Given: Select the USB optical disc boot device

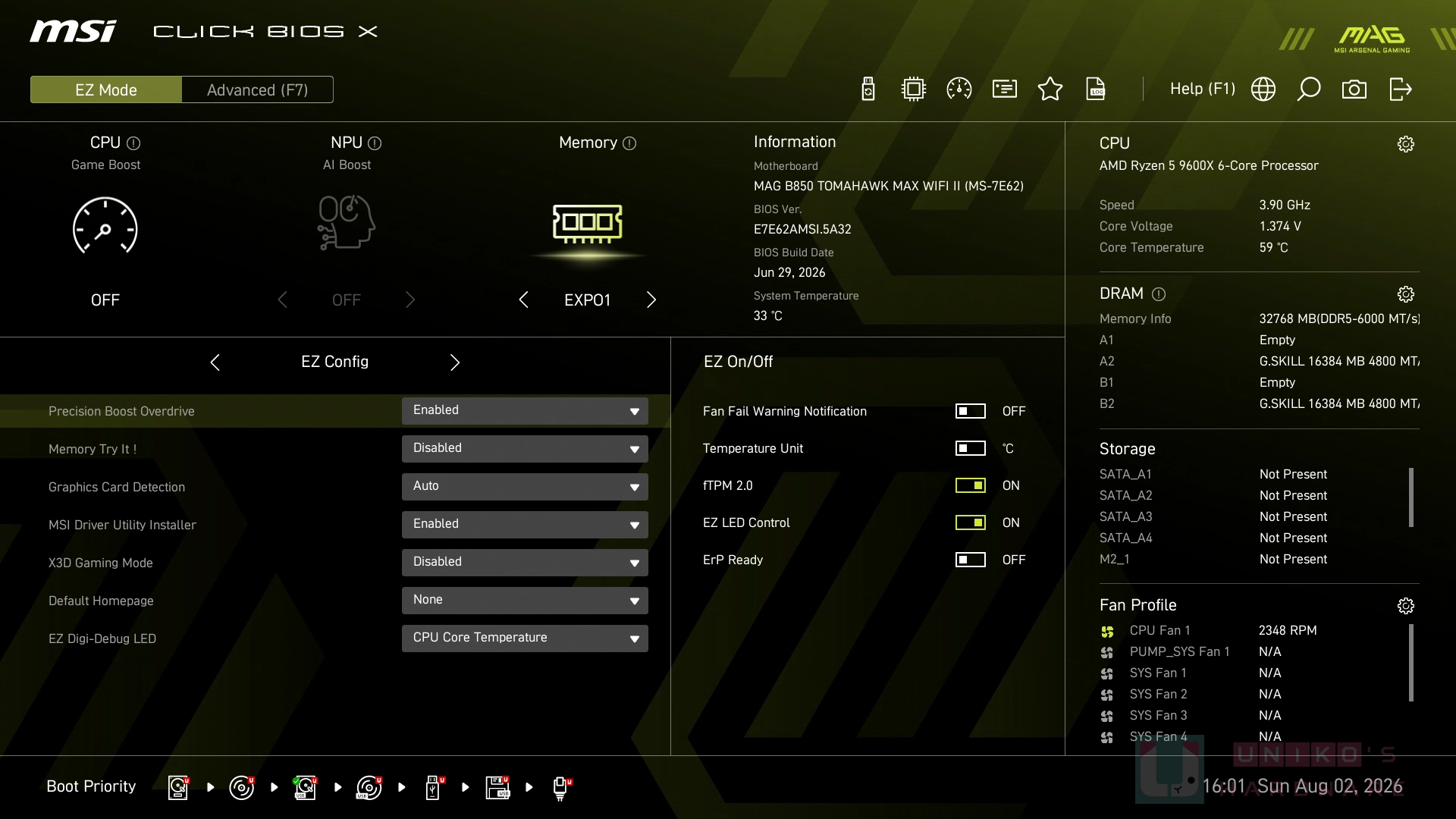Looking at the screenshot, I should coord(369,788).
